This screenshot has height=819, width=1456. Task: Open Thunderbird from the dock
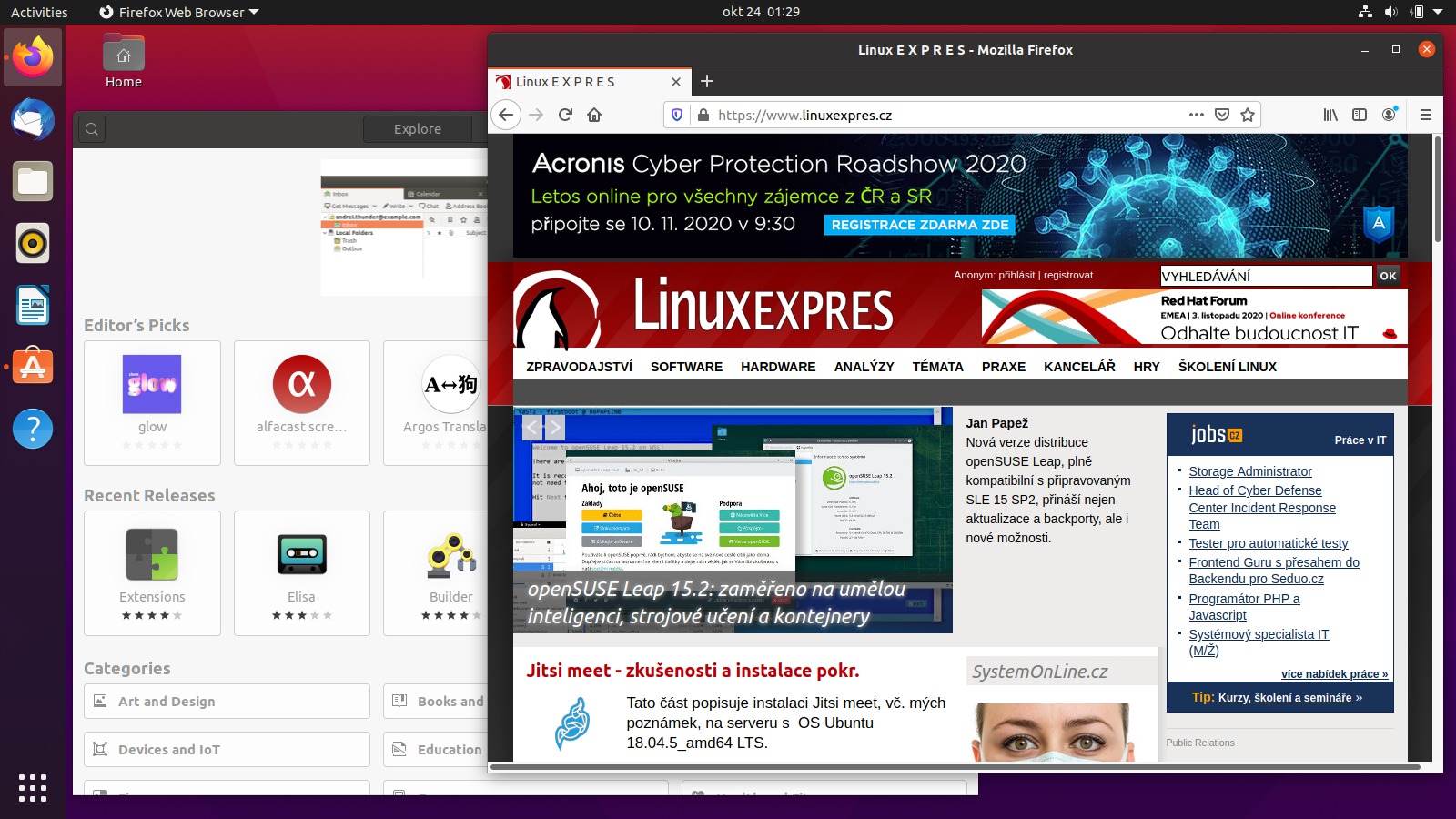click(33, 119)
